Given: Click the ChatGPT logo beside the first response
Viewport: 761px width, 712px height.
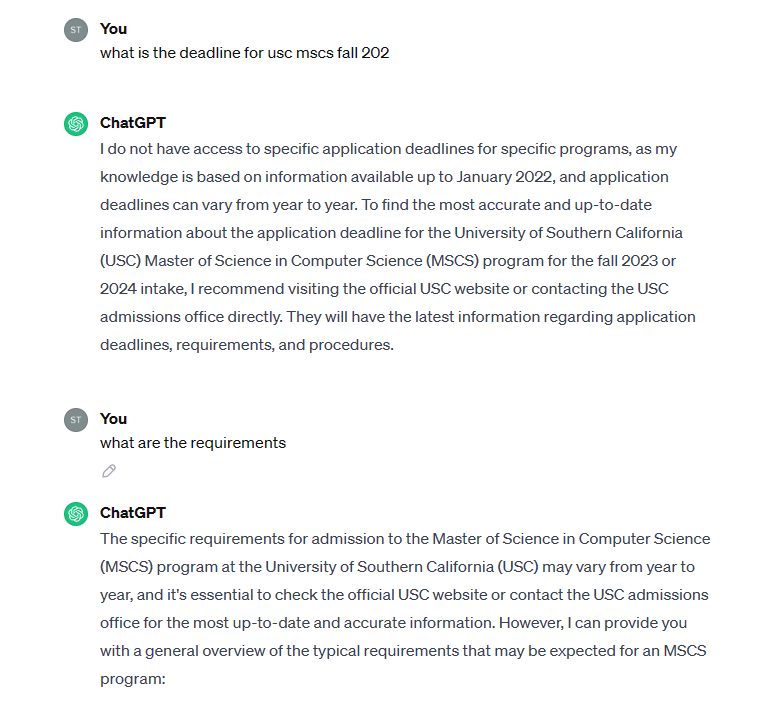Looking at the screenshot, I should (x=76, y=124).
